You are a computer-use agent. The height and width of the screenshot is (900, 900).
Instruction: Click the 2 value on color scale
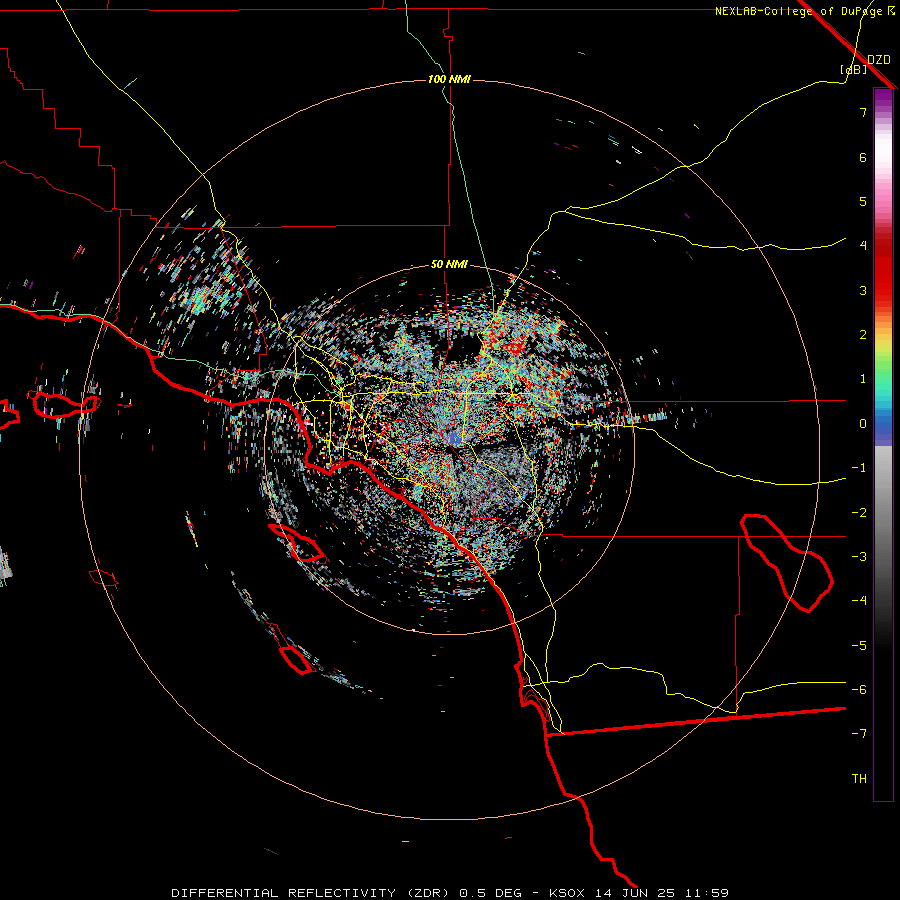click(x=863, y=335)
